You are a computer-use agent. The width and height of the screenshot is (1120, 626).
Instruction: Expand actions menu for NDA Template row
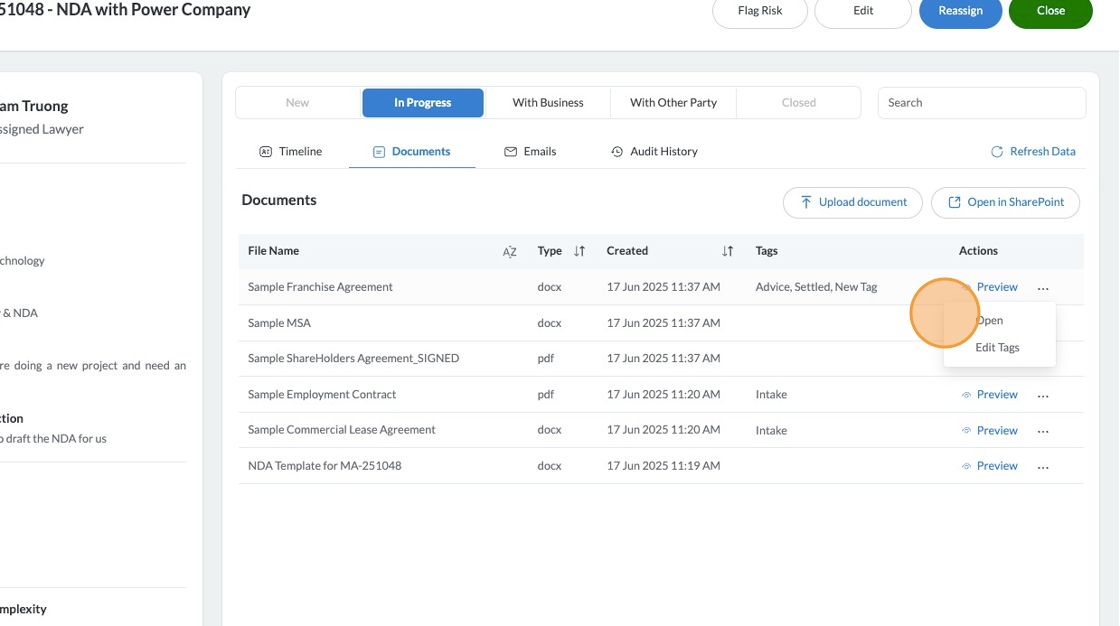tap(1043, 467)
